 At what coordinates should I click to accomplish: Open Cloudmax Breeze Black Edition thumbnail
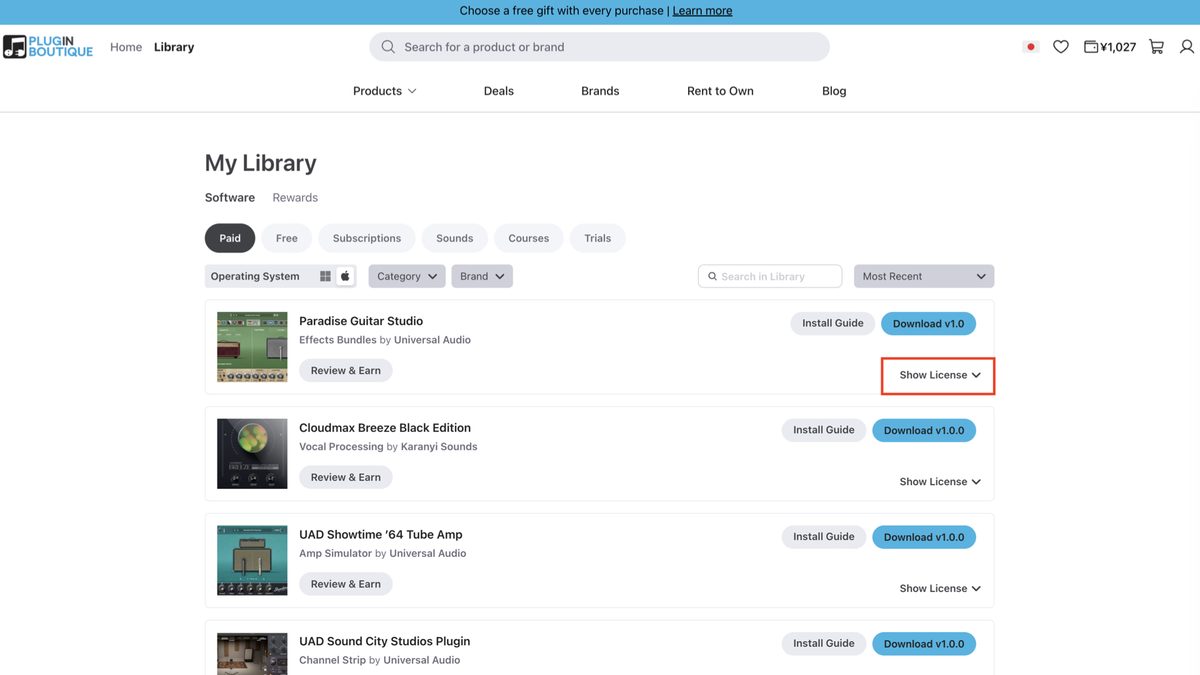(252, 454)
